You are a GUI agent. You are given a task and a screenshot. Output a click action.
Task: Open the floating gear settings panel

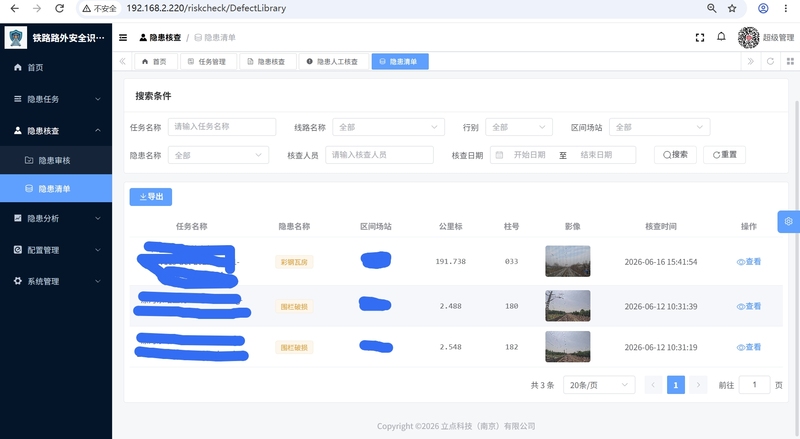788,222
